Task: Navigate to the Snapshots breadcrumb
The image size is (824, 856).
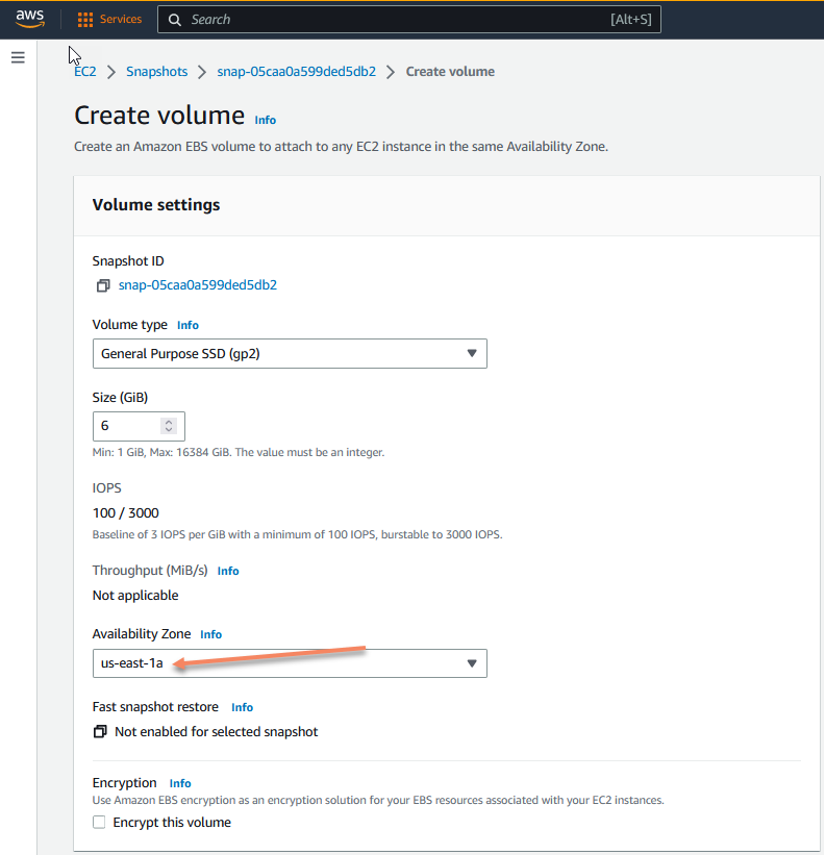Action: pos(156,71)
